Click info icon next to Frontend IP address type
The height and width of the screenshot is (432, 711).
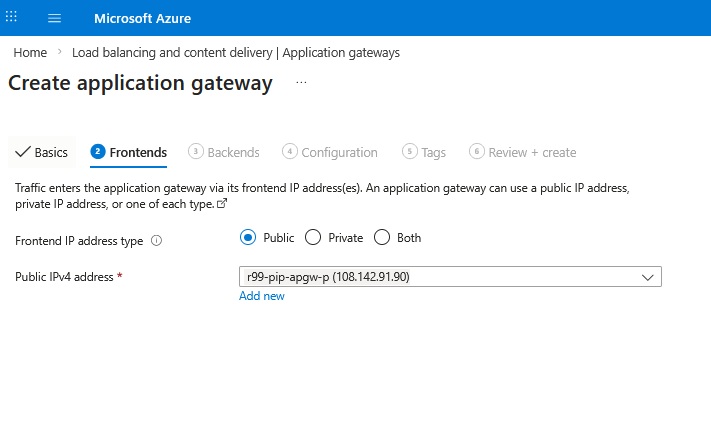(156, 240)
